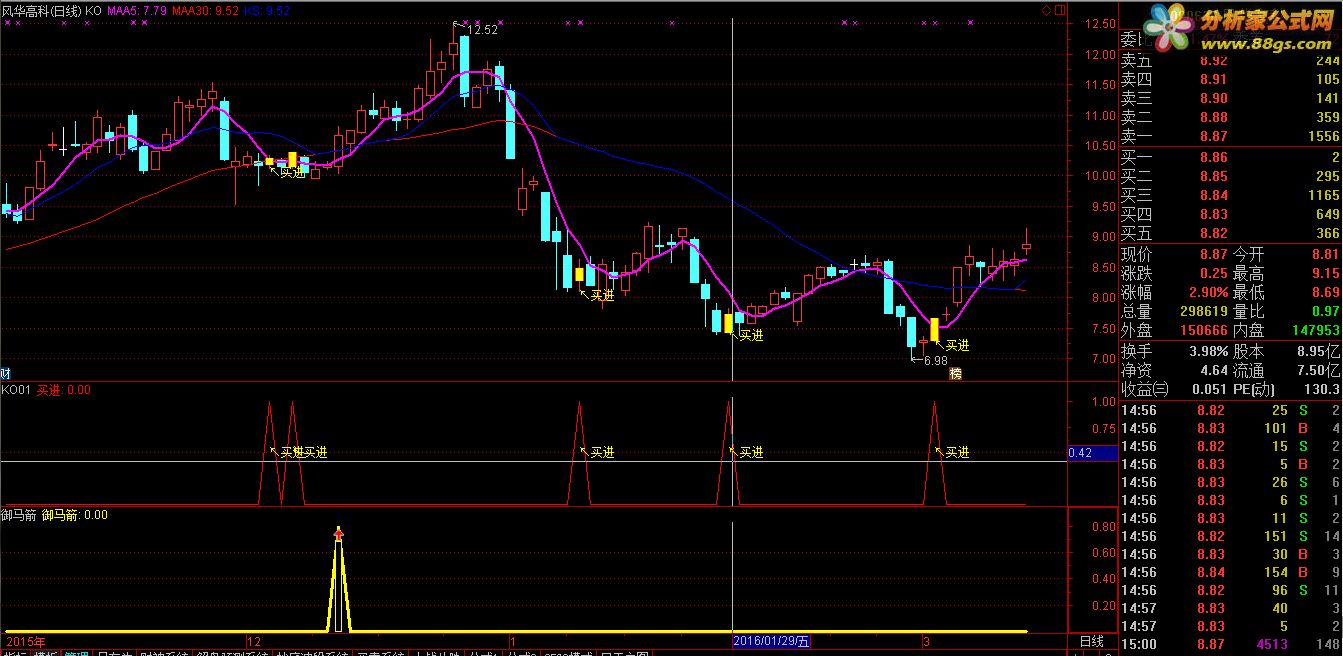Click the 收益(三) 0.051 value
This screenshot has height=656, width=1343.
tap(1211, 389)
